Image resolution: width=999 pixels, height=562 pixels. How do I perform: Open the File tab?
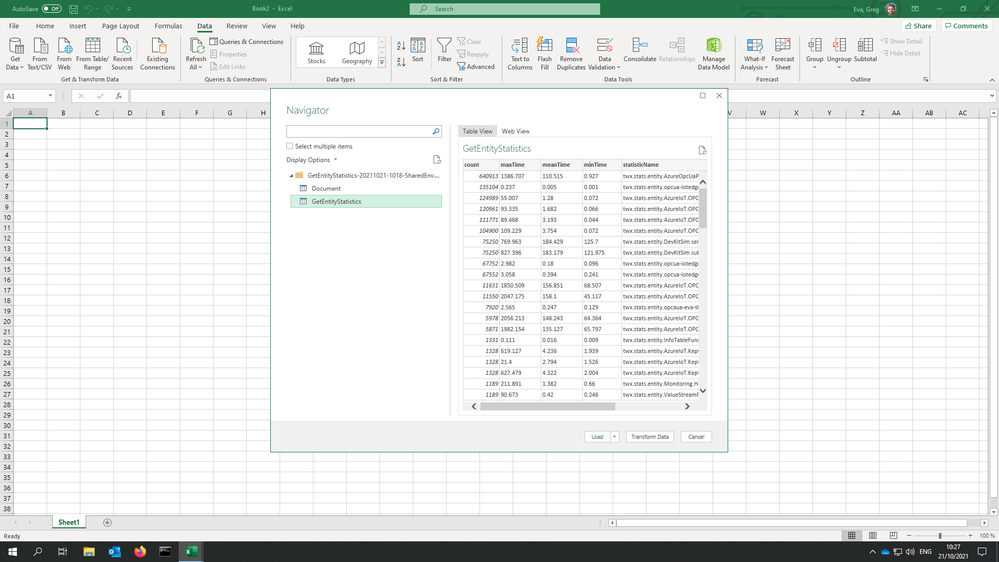coord(14,26)
